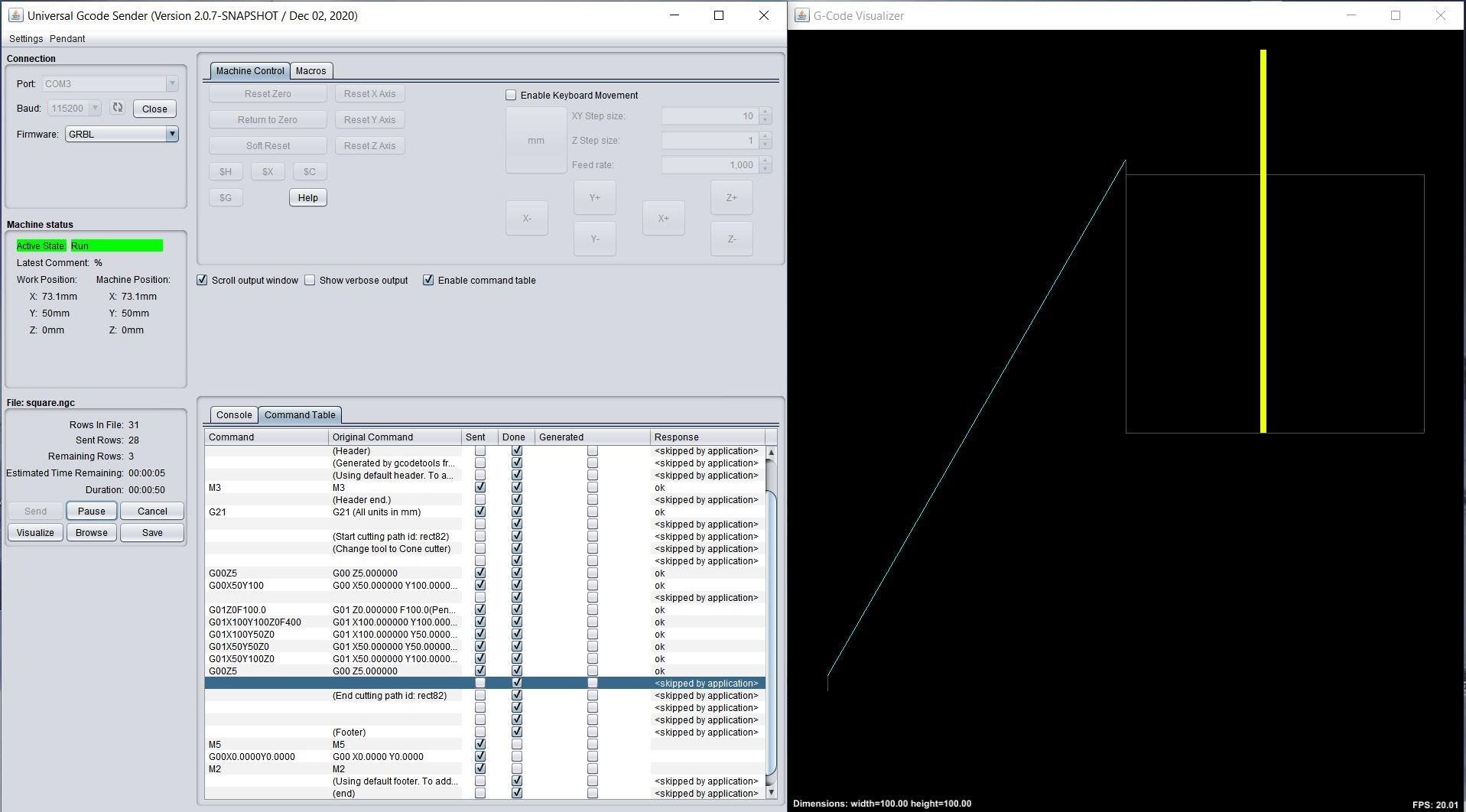The image size is (1466, 812).
Task: Toggle the Sent checkbox in the (end) row
Action: [x=480, y=793]
